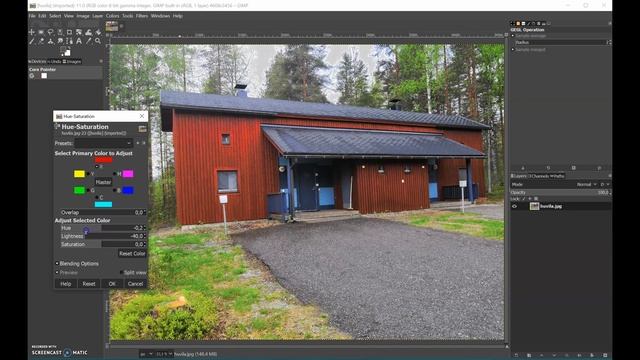
Task: Adjust the Lightness slider
Action: point(103,236)
